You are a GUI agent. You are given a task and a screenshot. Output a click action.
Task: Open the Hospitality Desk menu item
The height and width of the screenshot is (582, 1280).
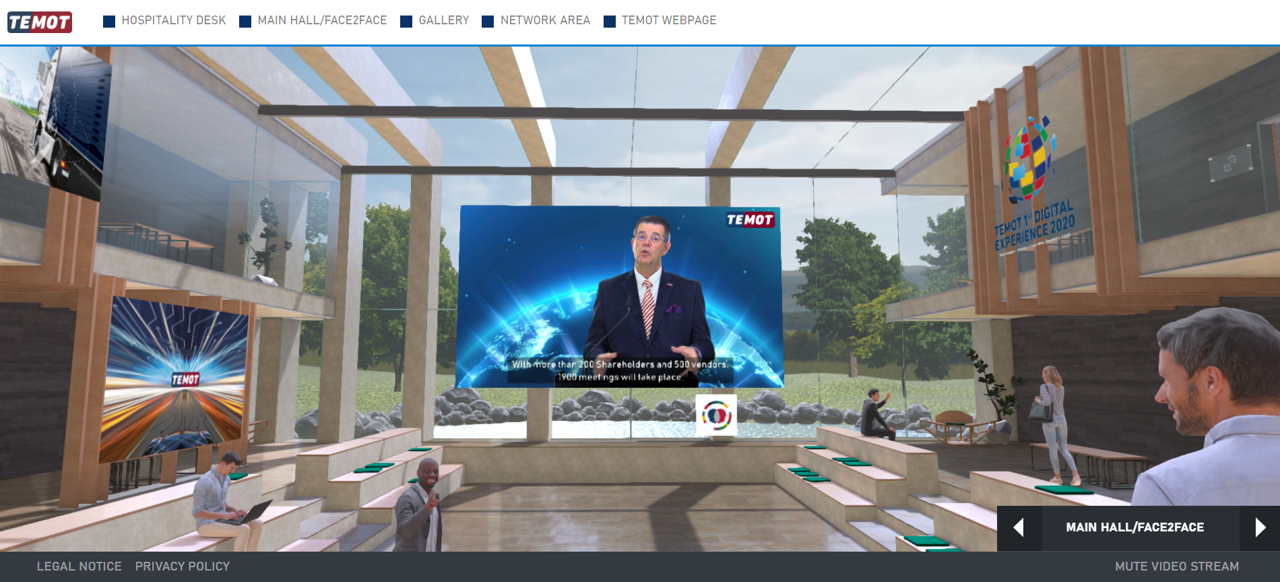coord(174,20)
